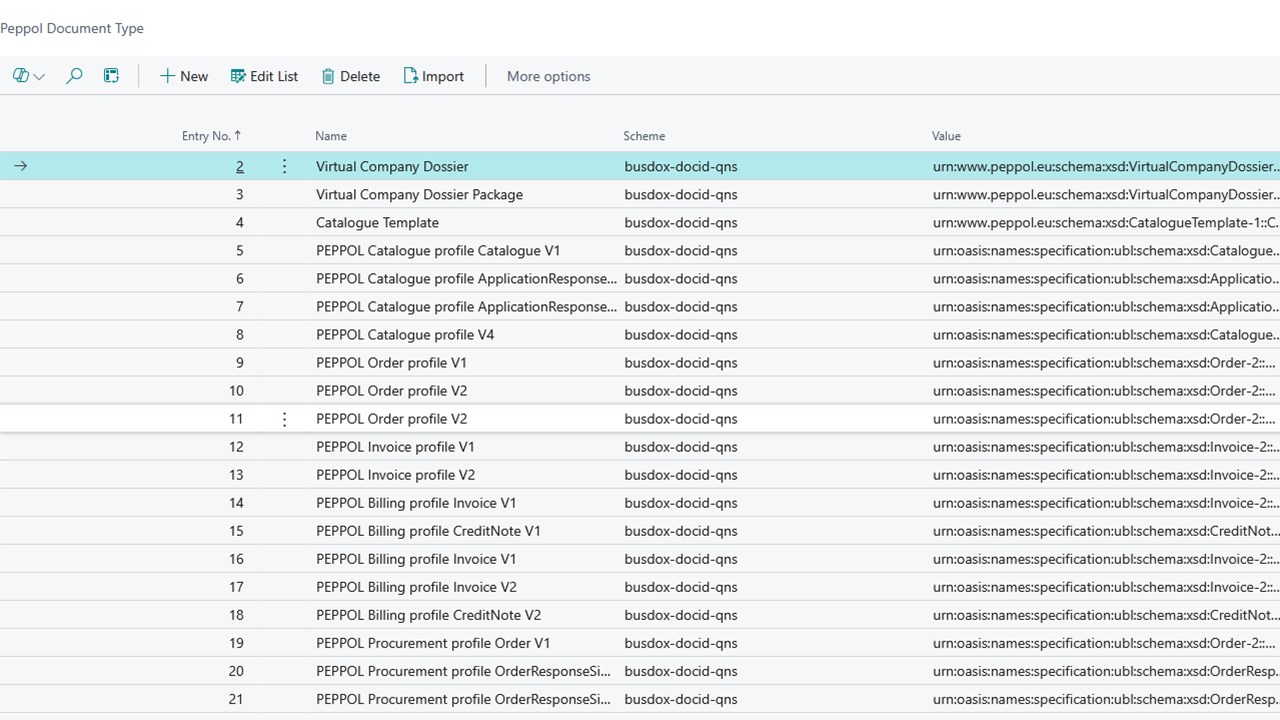Screen dimensions: 1280x720
Task: Create a New document type entry
Action: pyautogui.click(x=184, y=76)
